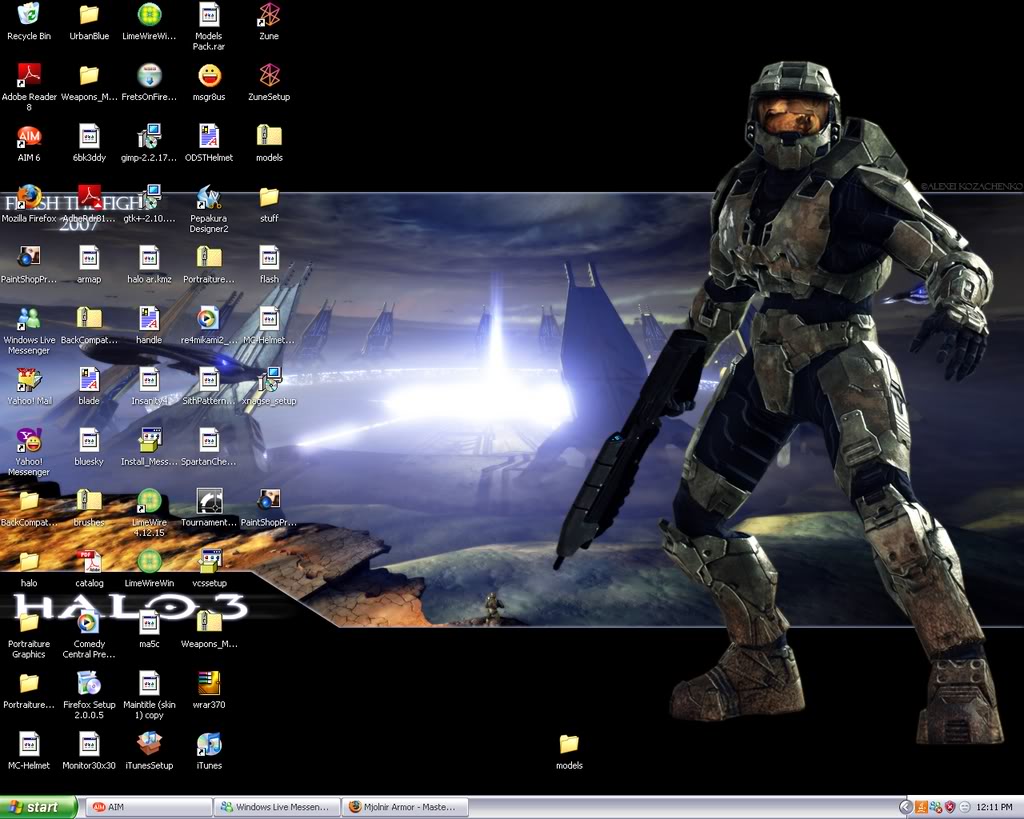The height and width of the screenshot is (819, 1024).
Task: Select the LimeWireWin installer
Action: 149,562
